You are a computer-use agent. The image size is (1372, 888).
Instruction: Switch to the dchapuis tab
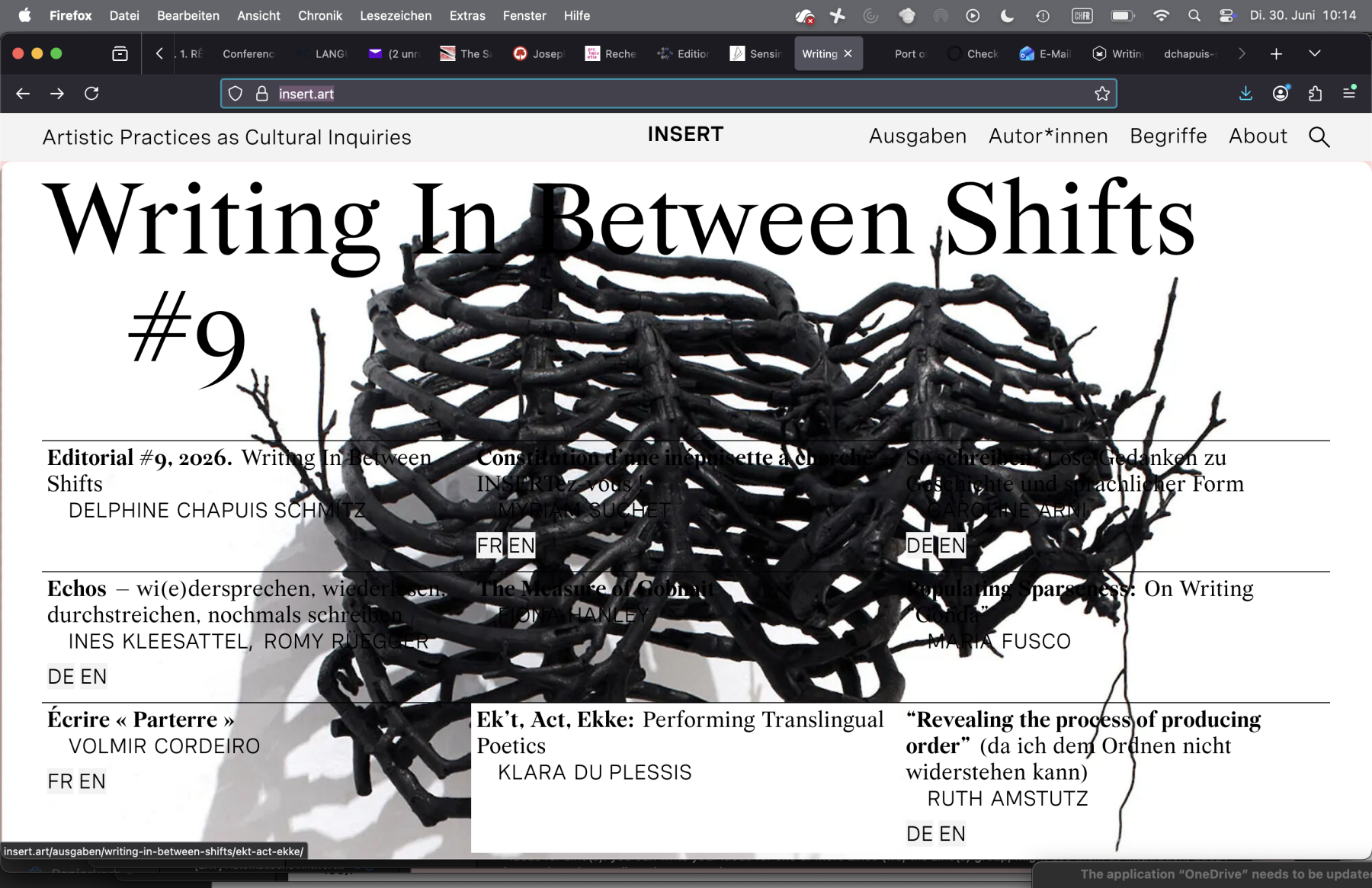[1188, 53]
